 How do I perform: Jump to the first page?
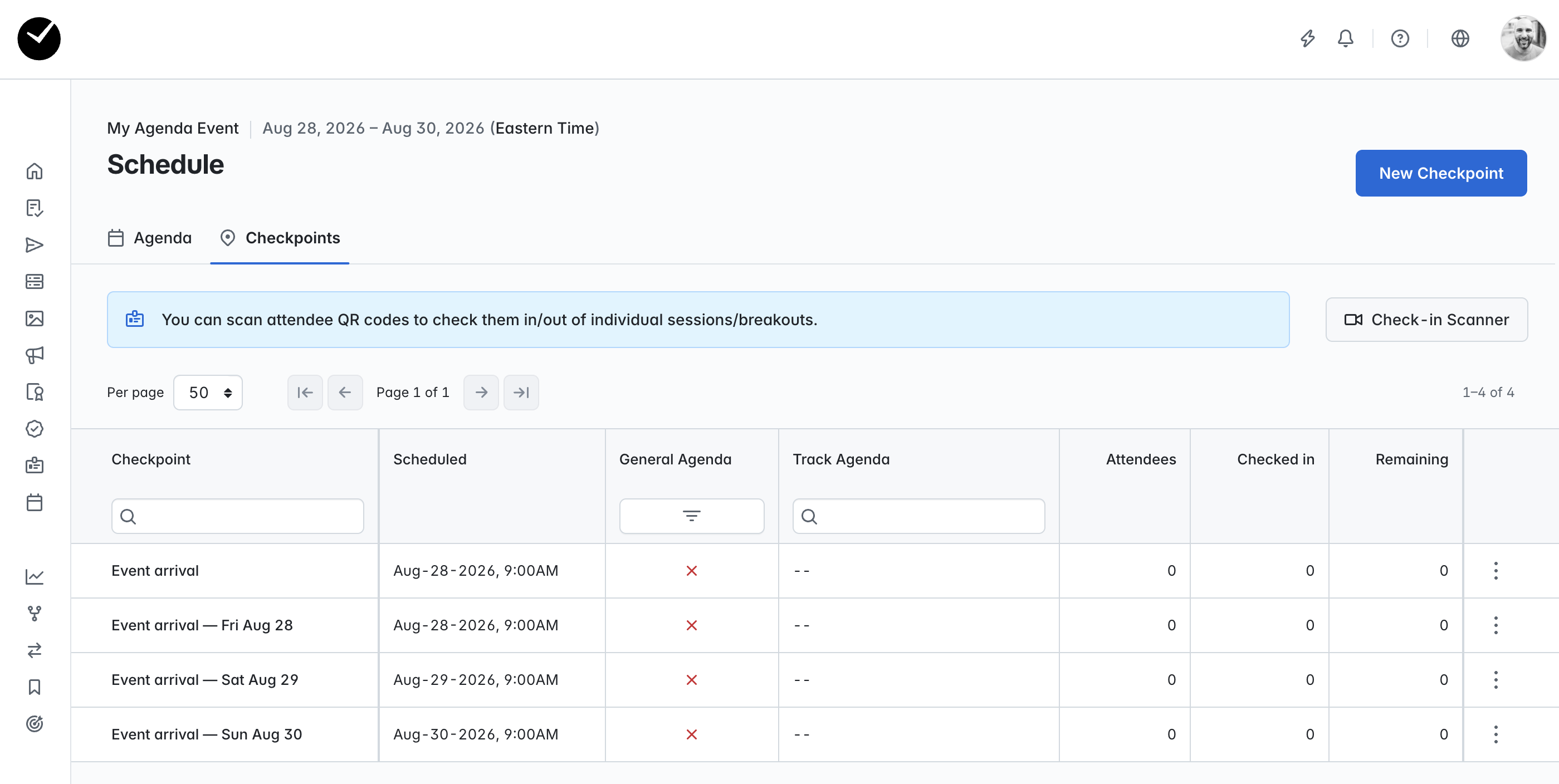point(305,393)
